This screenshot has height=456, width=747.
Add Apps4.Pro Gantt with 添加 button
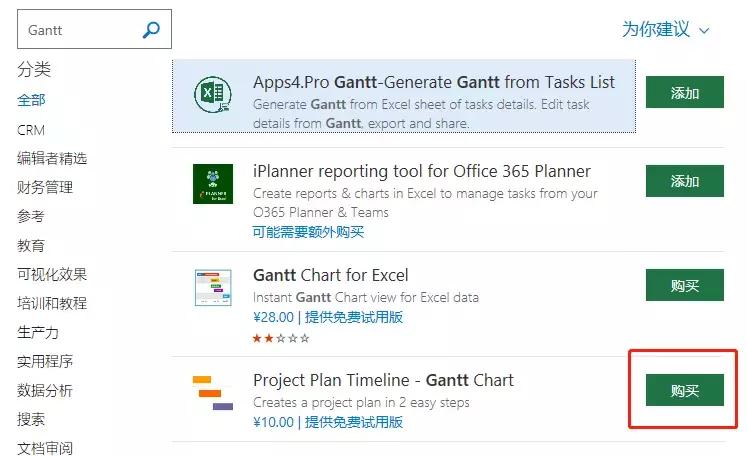(684, 93)
